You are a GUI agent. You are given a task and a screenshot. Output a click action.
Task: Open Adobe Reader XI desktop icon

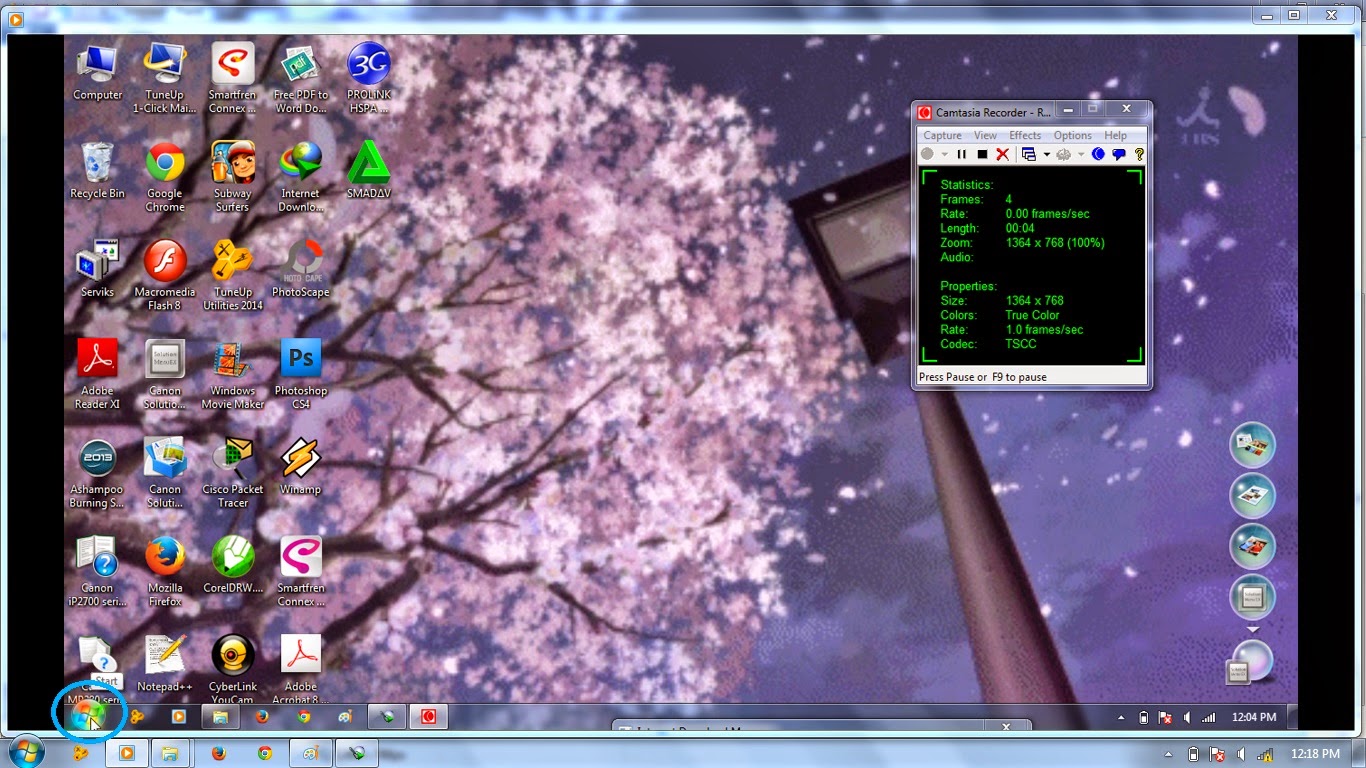[x=97, y=374]
